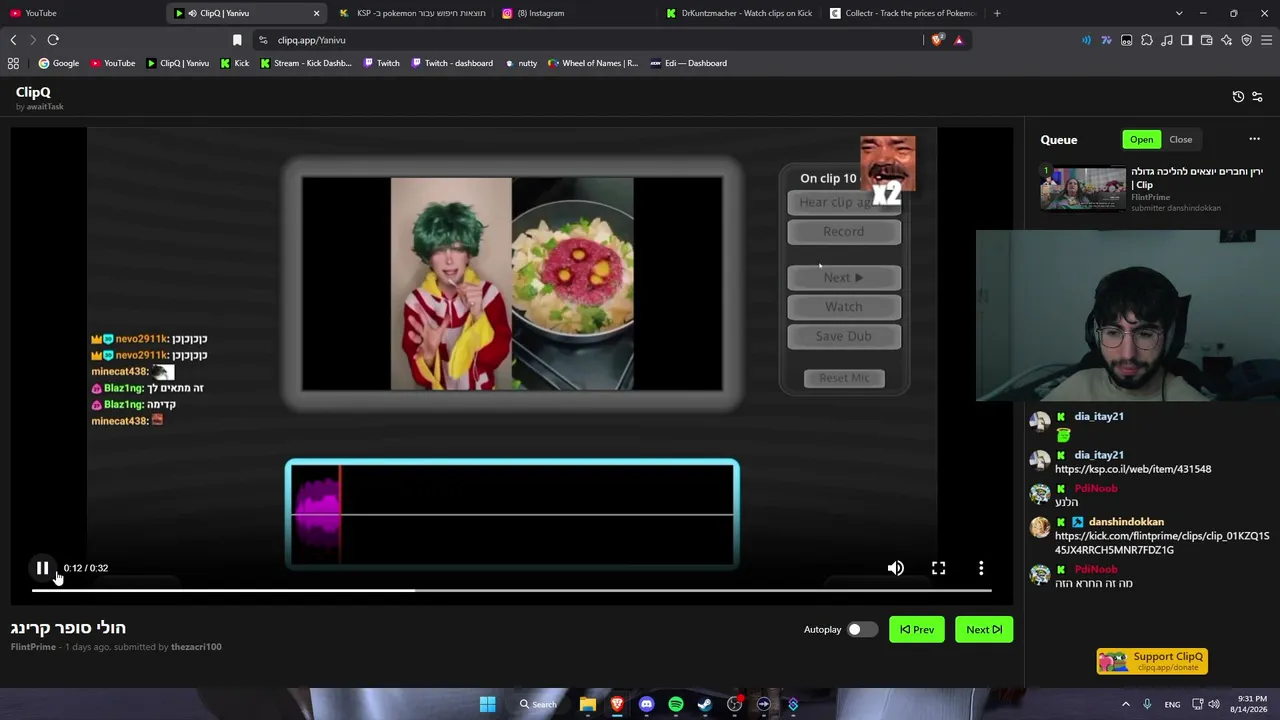
Task: Switch to the KSP pokemon search tab
Action: coord(413,13)
